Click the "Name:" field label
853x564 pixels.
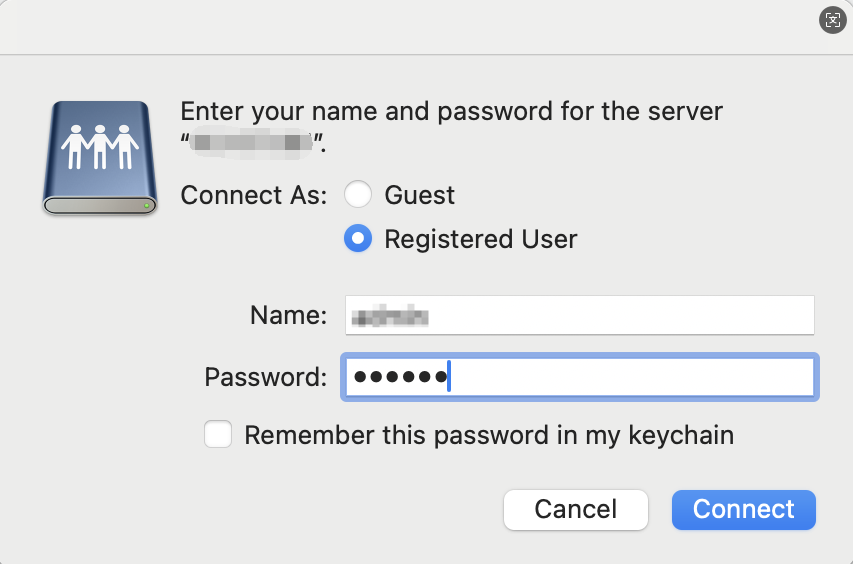[x=288, y=316]
